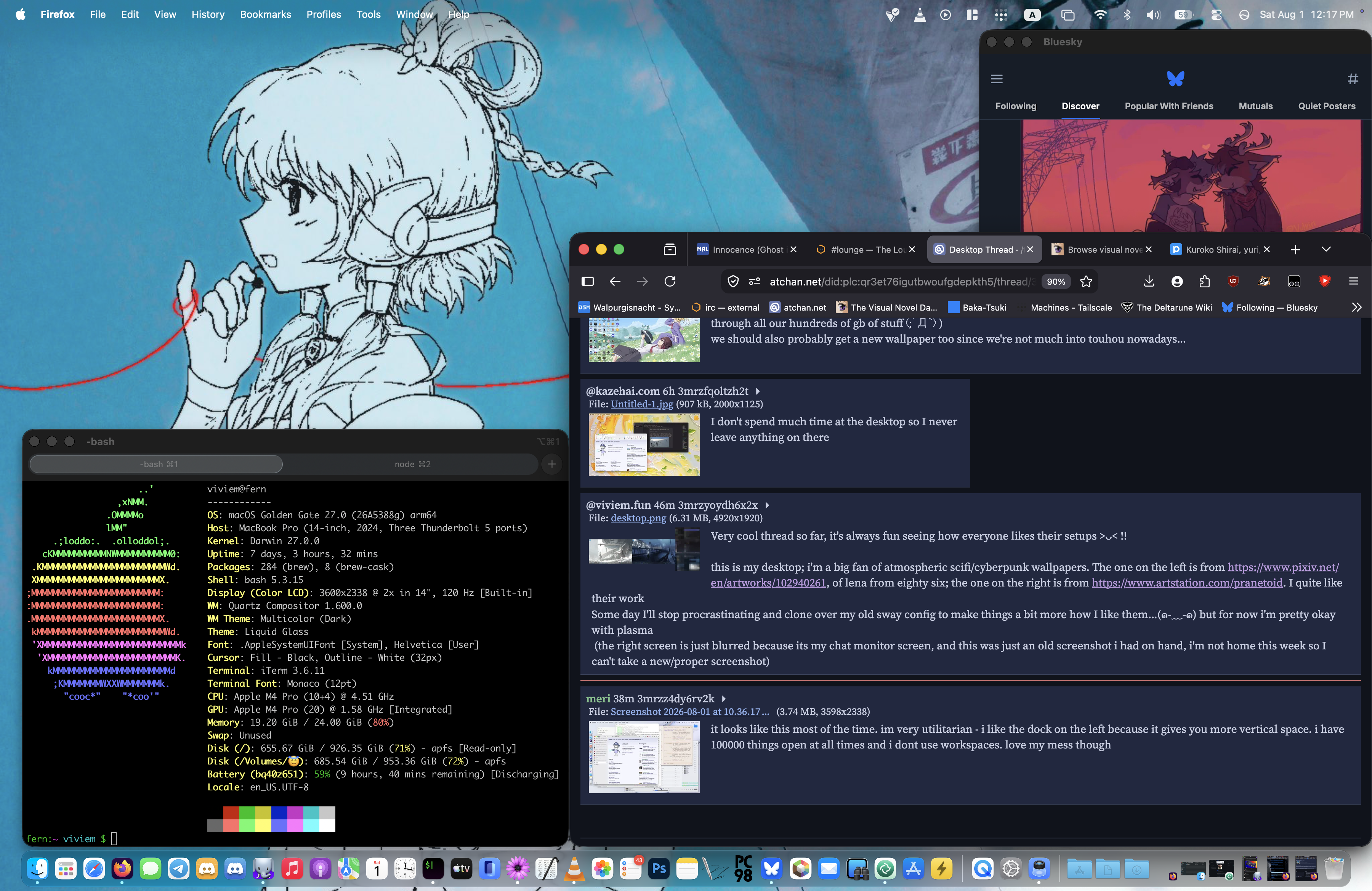1372x891 pixels.
Task: Click the Bluesky butterfly logo
Action: click(1175, 79)
